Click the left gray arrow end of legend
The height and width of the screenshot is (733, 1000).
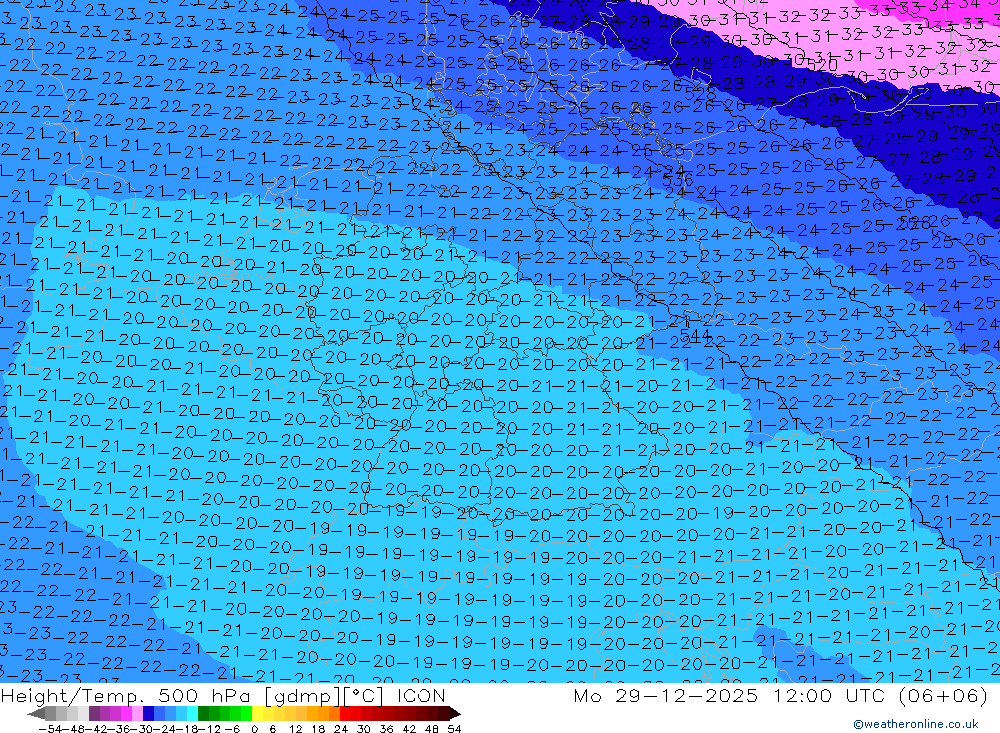(x=36, y=713)
